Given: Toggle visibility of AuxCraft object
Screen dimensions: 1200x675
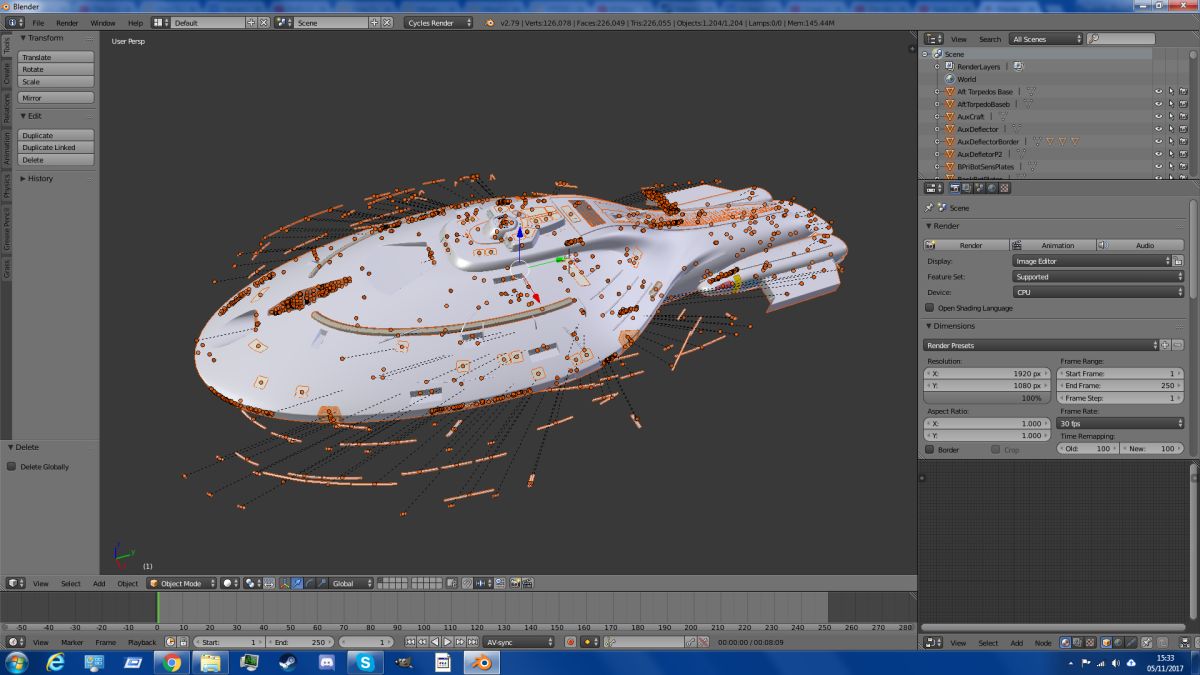Looking at the screenshot, I should (x=1158, y=117).
